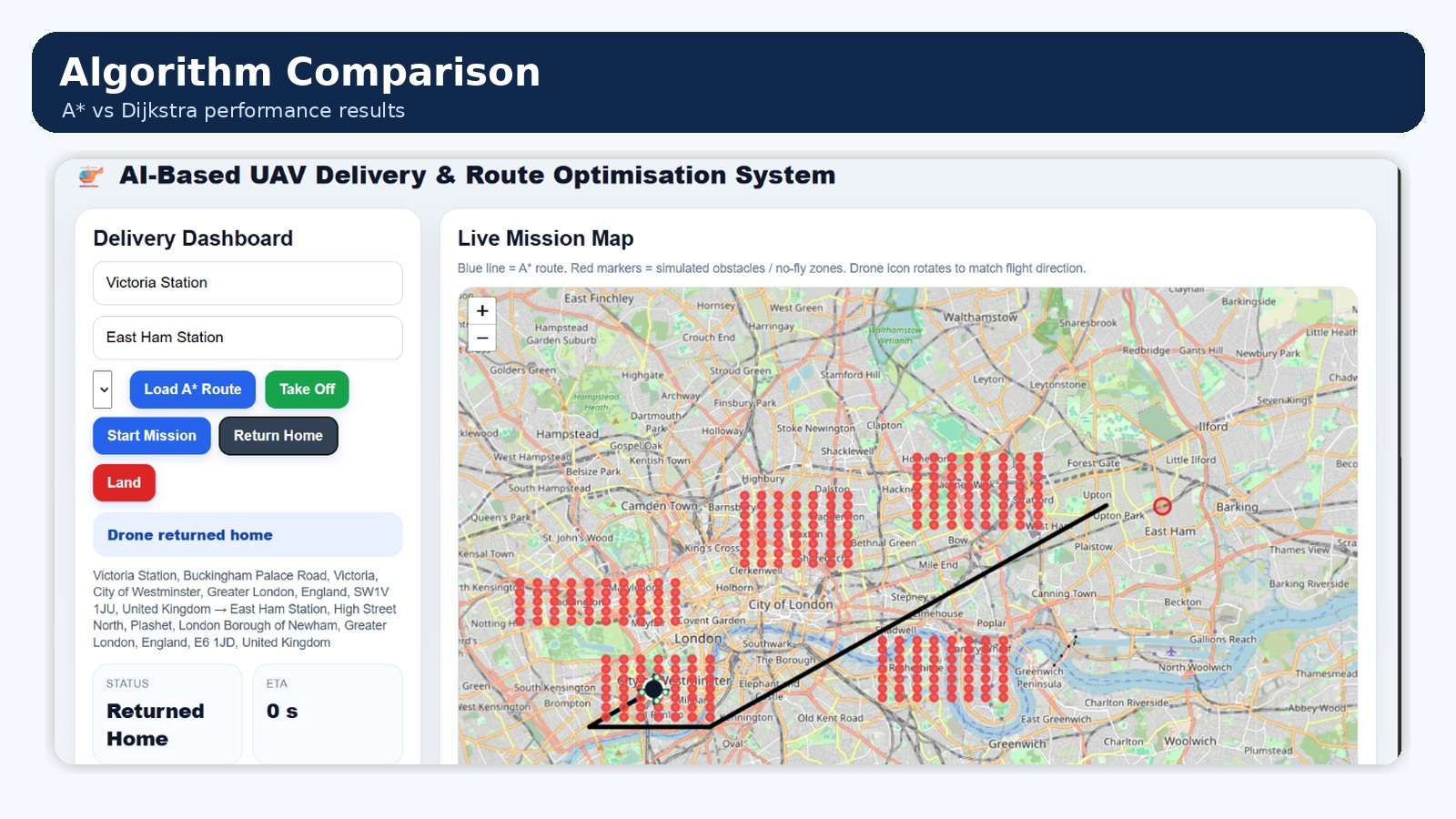The image size is (1456, 819).
Task: Click the Load A* Route button
Action: point(193,389)
